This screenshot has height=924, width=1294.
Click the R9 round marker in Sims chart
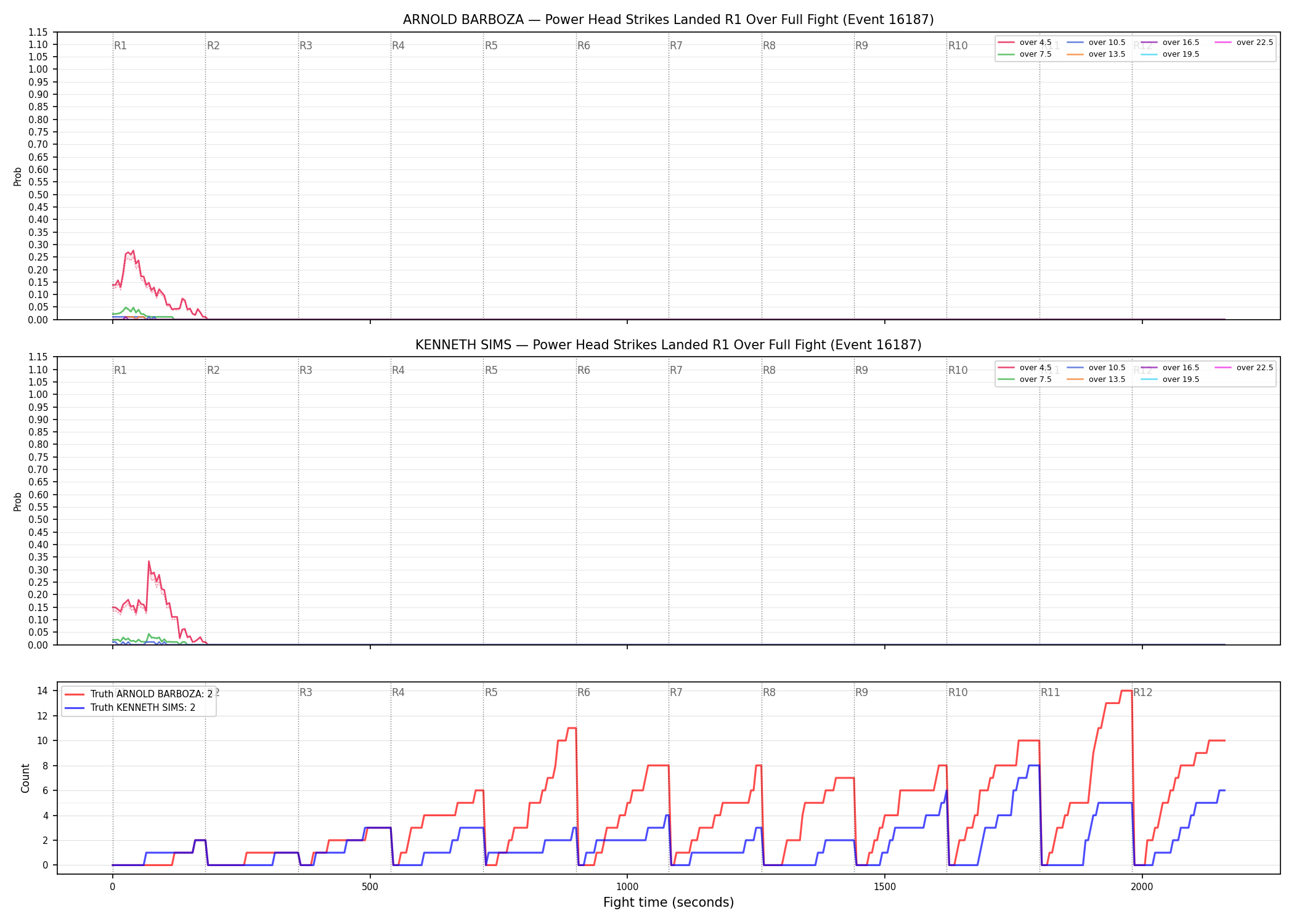[x=861, y=370]
